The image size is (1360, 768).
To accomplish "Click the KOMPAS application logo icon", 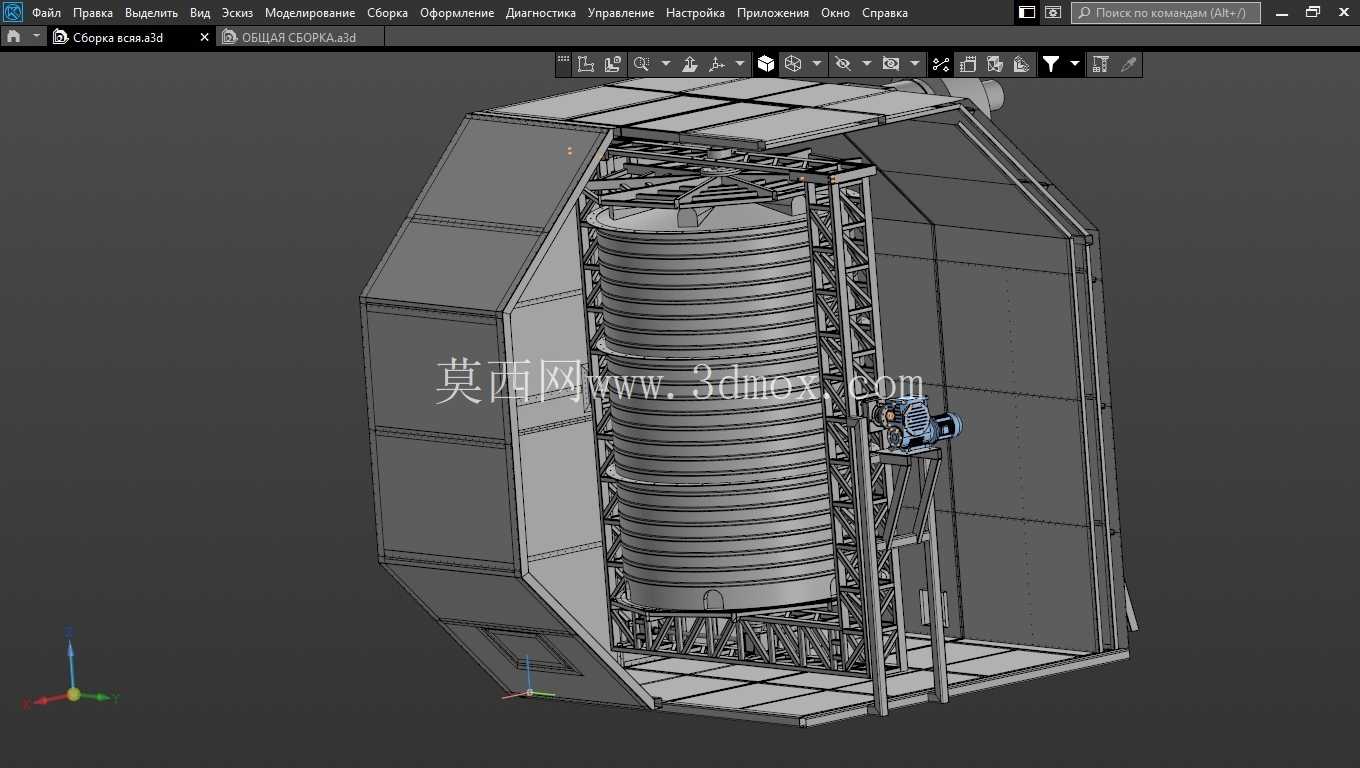I will coord(13,13).
